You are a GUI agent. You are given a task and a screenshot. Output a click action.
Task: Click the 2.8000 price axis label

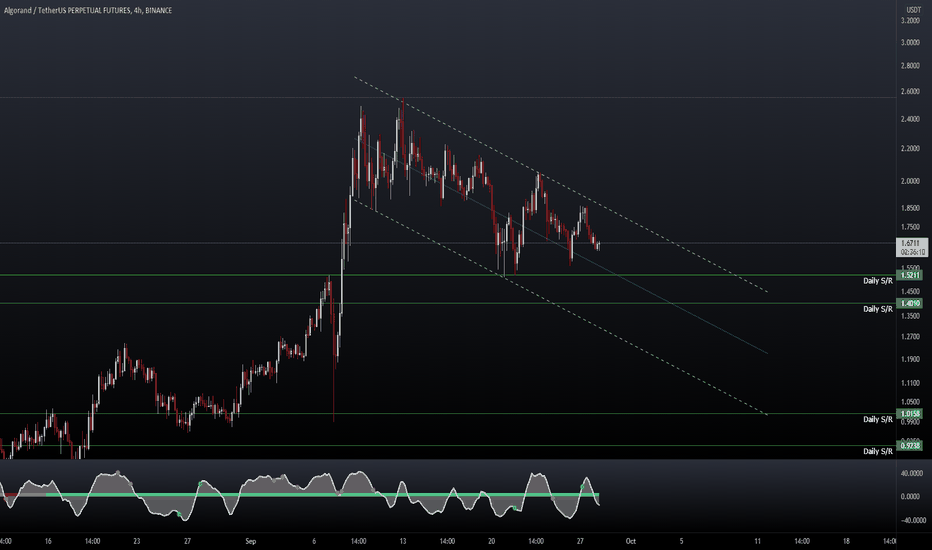[910, 66]
